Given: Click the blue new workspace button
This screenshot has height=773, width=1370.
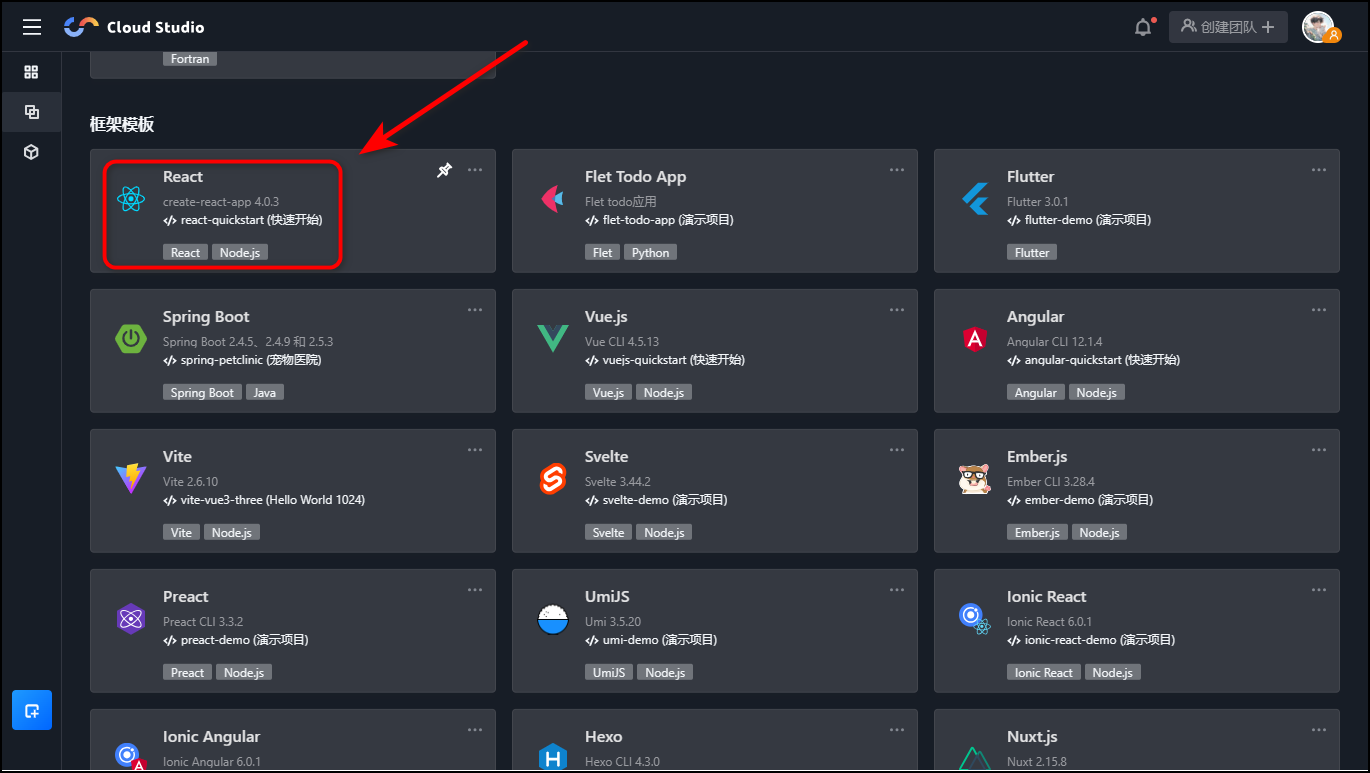Looking at the screenshot, I should (x=32, y=710).
